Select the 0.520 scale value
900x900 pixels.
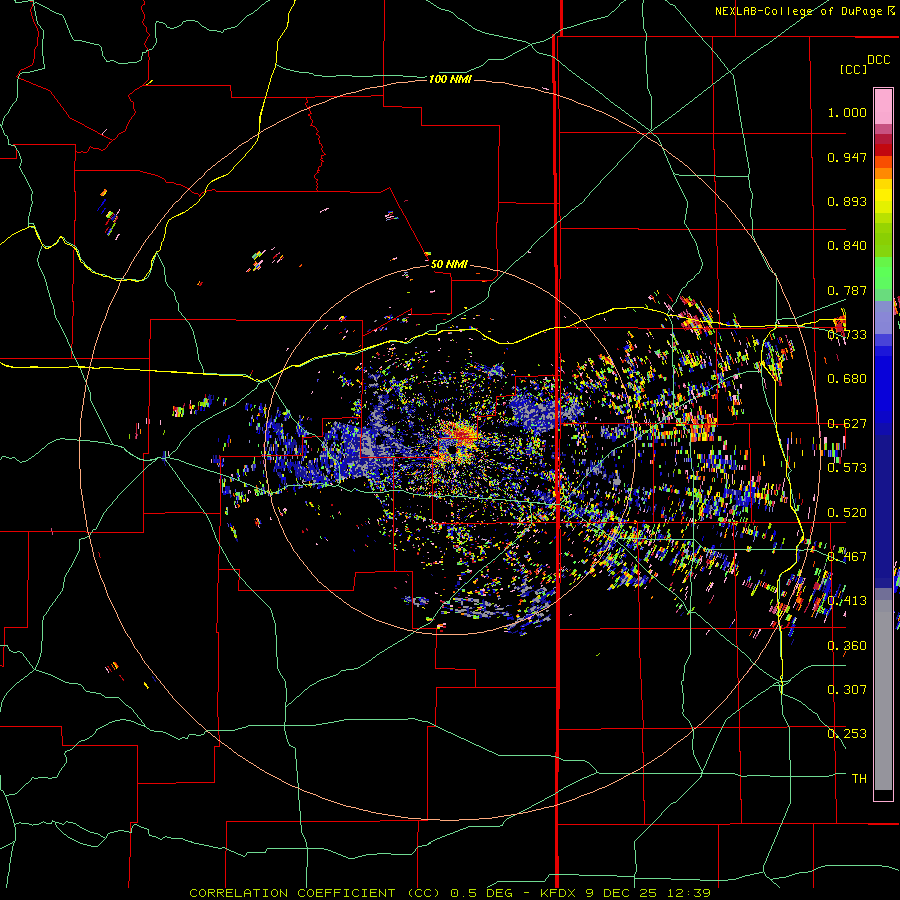pyautogui.click(x=847, y=513)
